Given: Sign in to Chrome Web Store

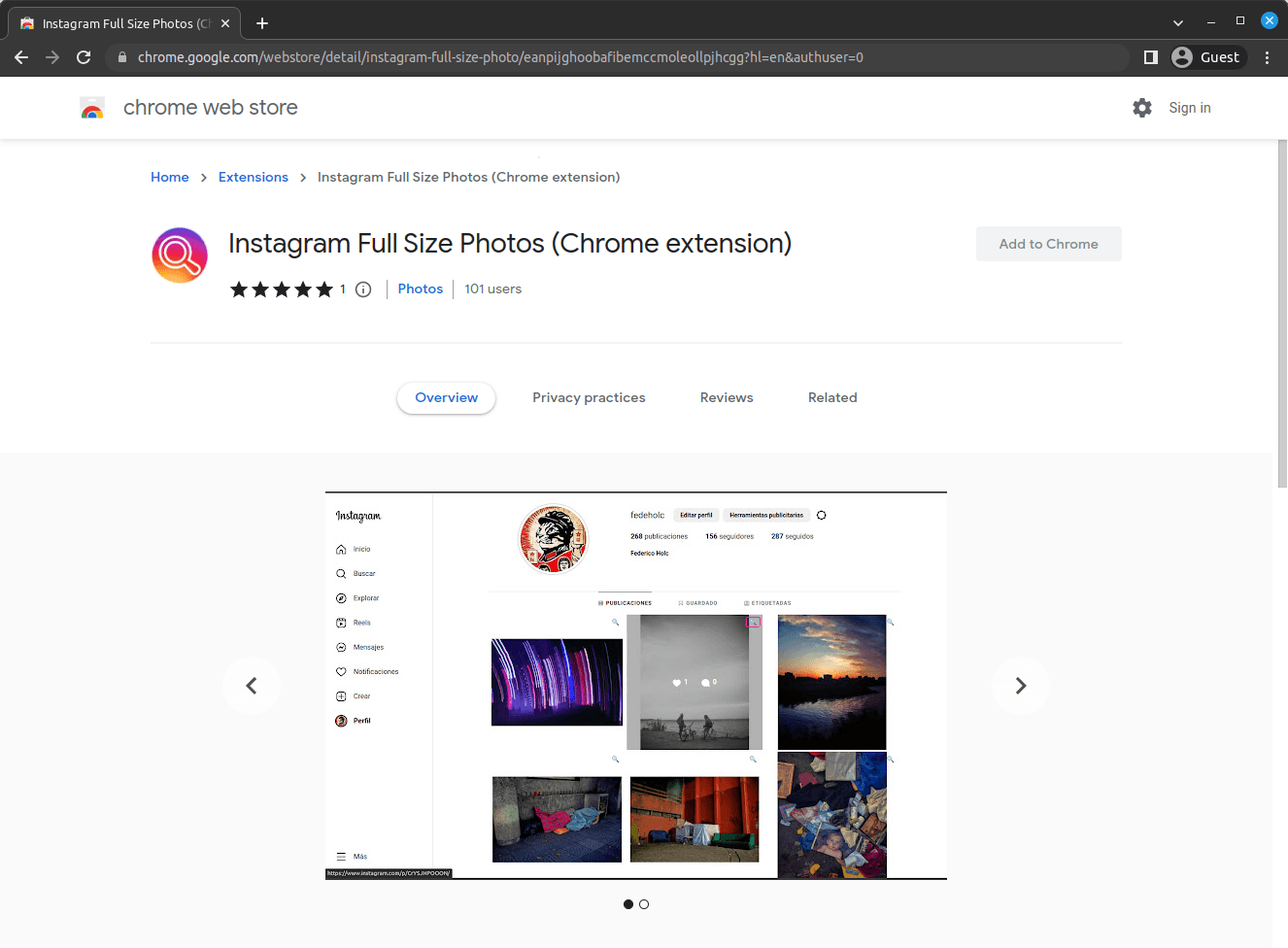Looking at the screenshot, I should (x=1190, y=108).
